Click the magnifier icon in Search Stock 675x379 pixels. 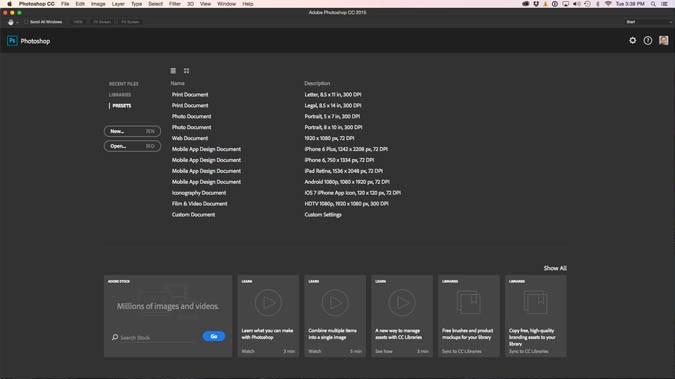pyautogui.click(x=115, y=337)
